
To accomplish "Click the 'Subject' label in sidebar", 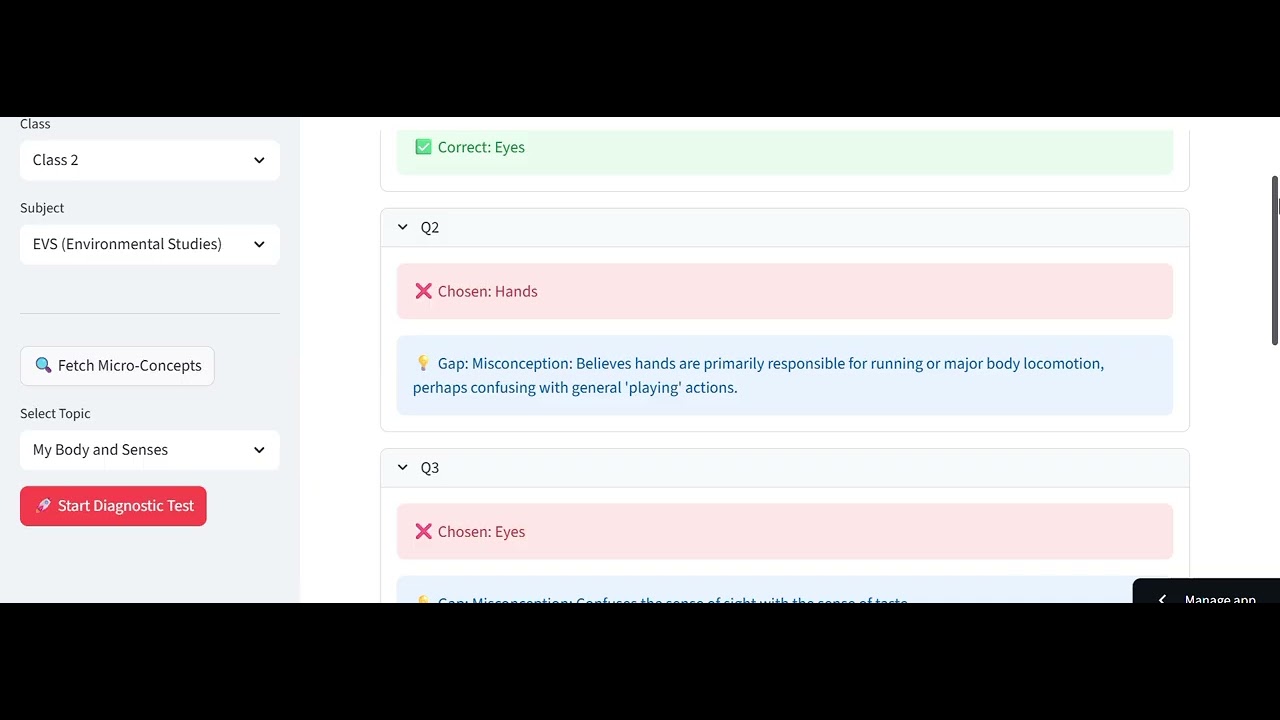I will point(42,208).
